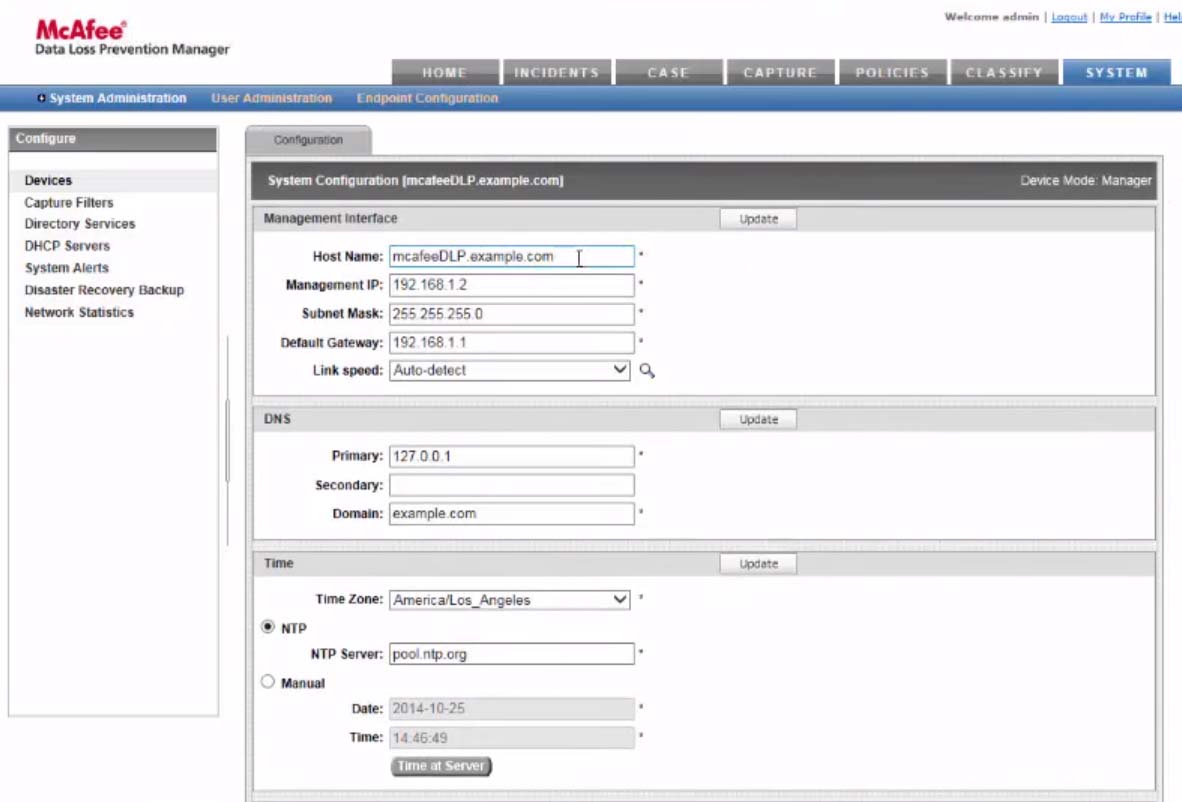Image resolution: width=1182 pixels, height=802 pixels.
Task: Click the 'Device Mode: Manager' text
Action: click(x=1086, y=181)
